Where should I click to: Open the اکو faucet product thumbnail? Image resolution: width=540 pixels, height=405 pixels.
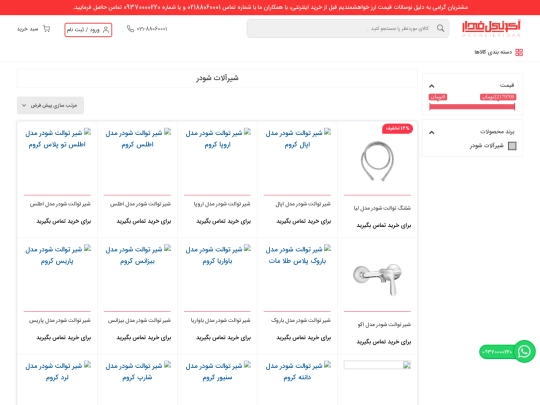[x=377, y=279]
